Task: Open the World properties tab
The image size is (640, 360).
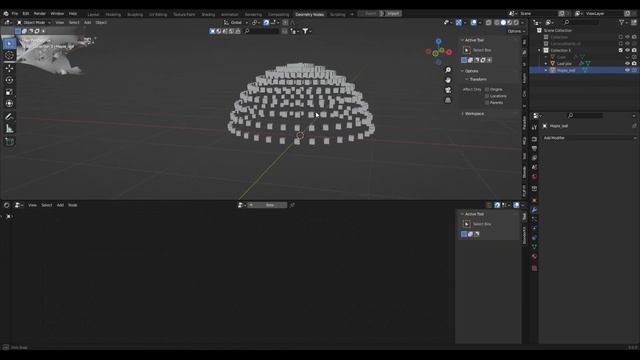Action: 534,177
